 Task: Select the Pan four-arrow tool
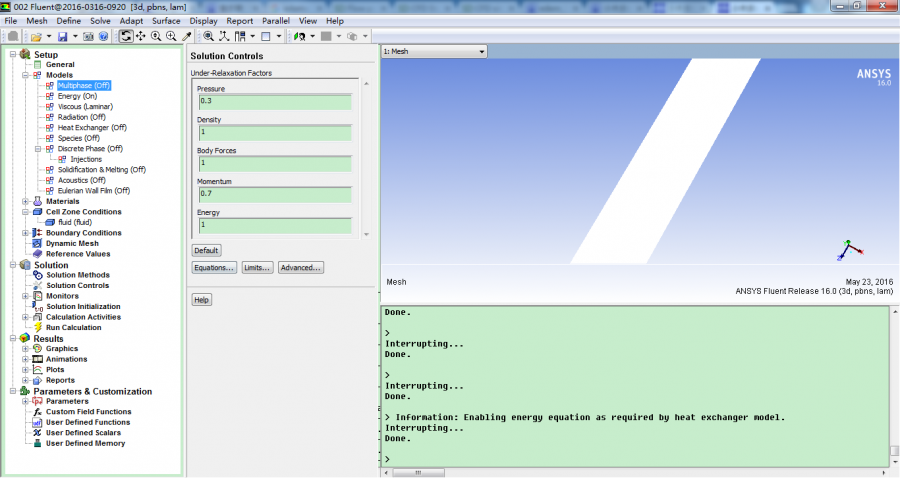[141, 36]
